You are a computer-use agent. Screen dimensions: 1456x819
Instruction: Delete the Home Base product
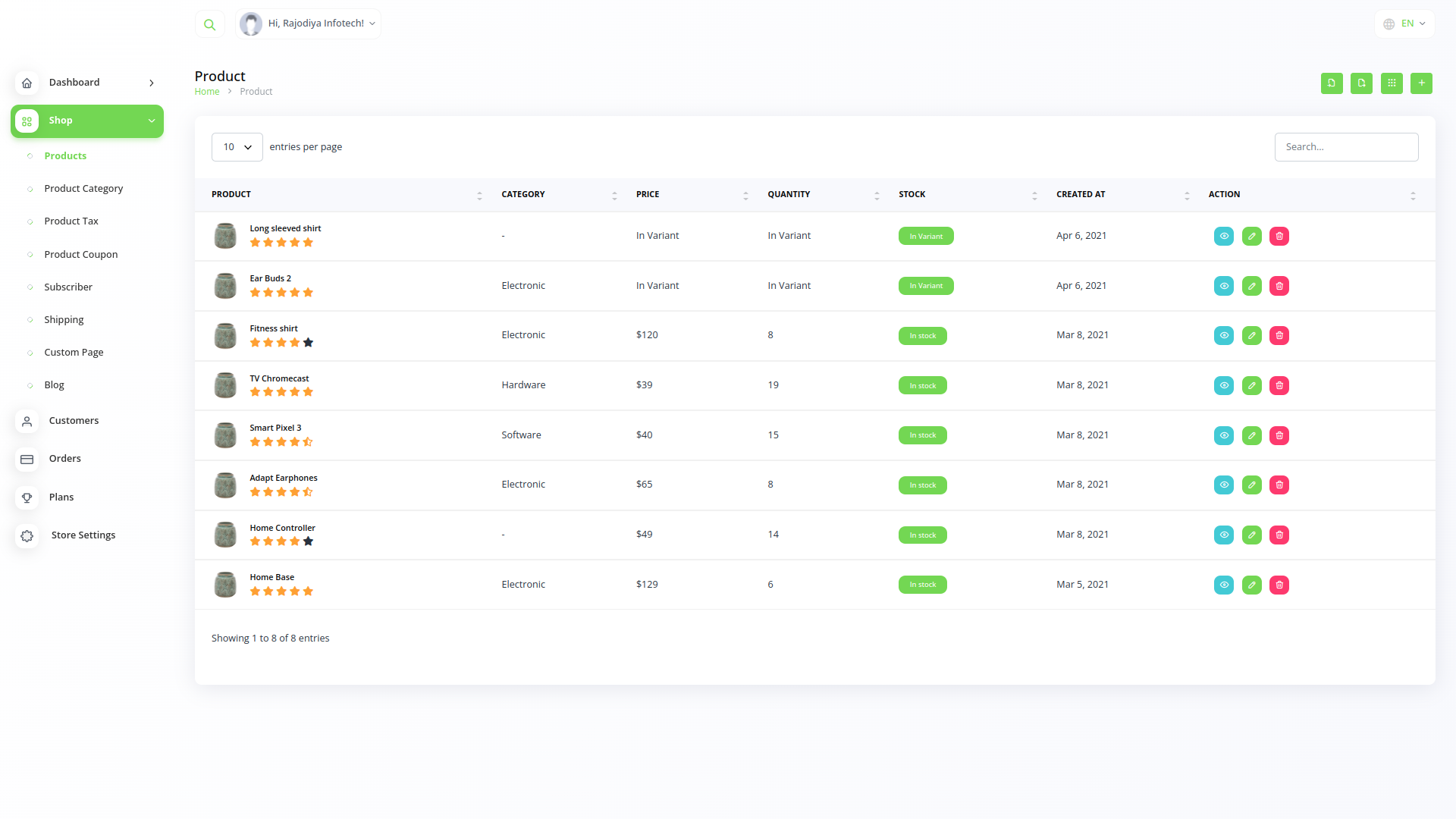click(1279, 585)
